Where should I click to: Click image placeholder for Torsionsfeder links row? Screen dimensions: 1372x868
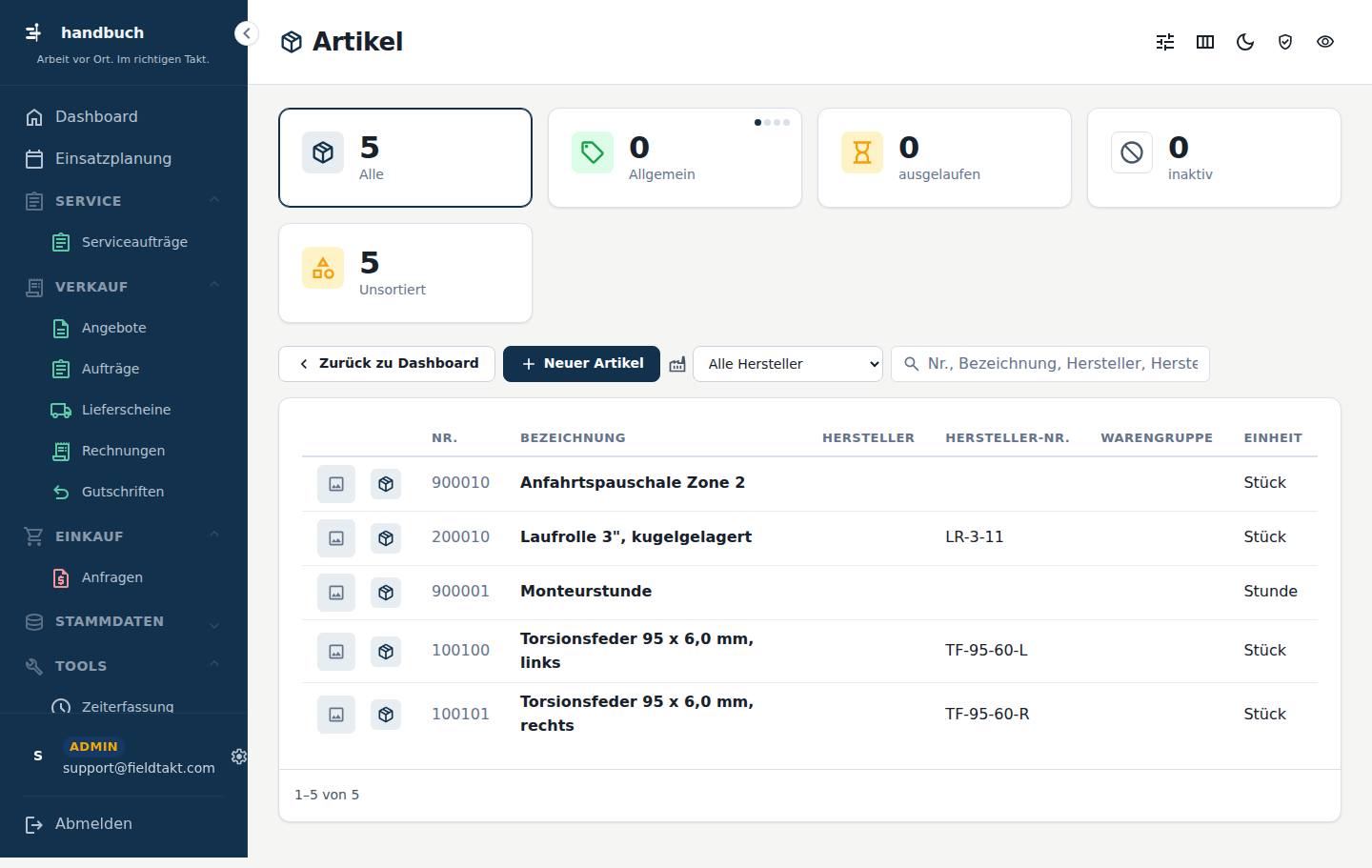click(x=336, y=652)
